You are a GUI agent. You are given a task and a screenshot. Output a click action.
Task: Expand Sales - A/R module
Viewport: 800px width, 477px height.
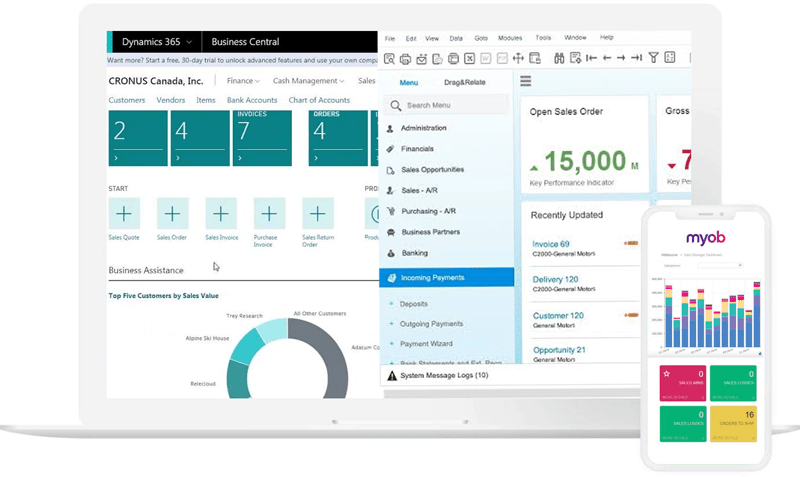tap(419, 190)
